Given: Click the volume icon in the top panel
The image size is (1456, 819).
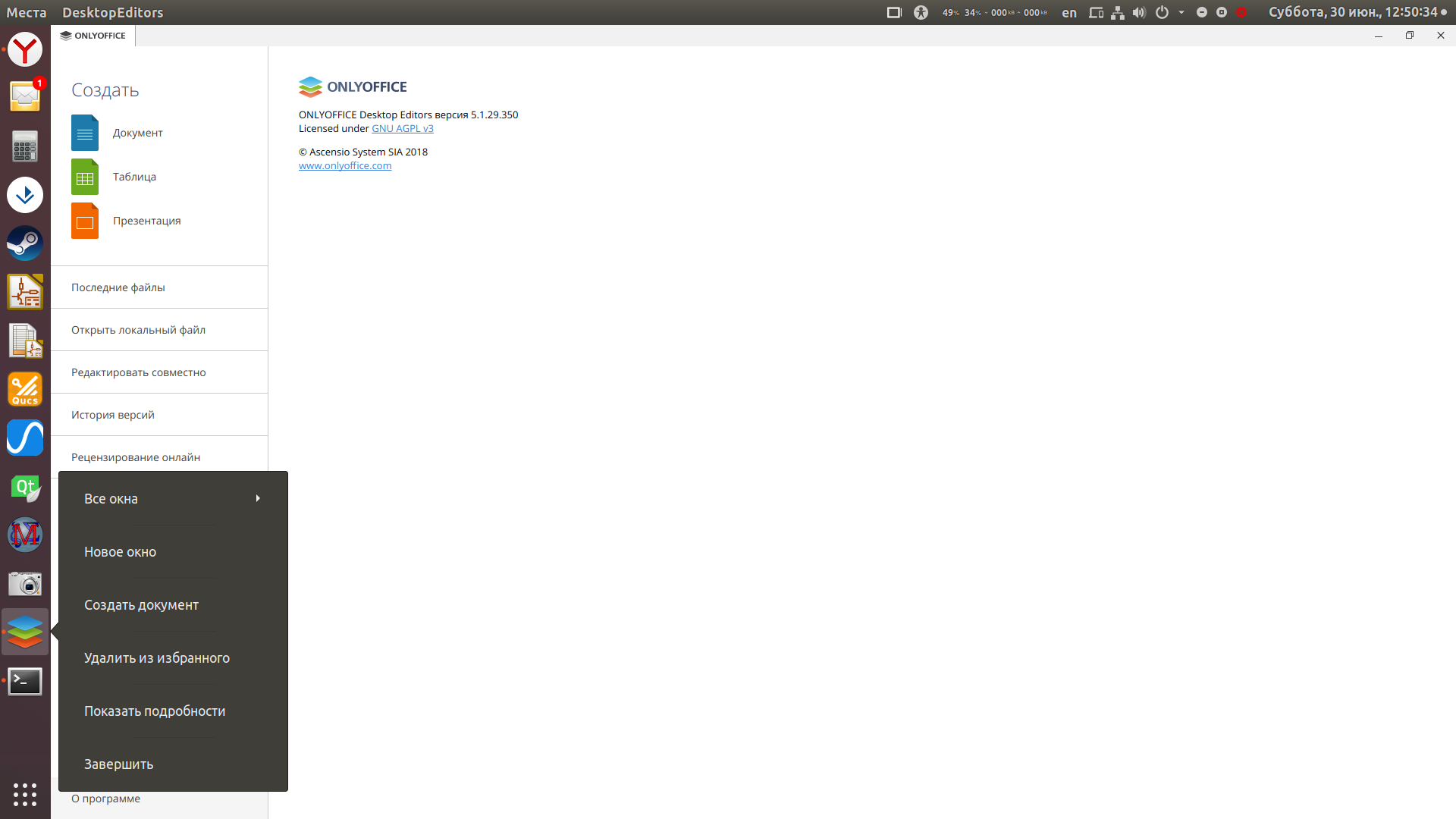Looking at the screenshot, I should pos(1138,12).
